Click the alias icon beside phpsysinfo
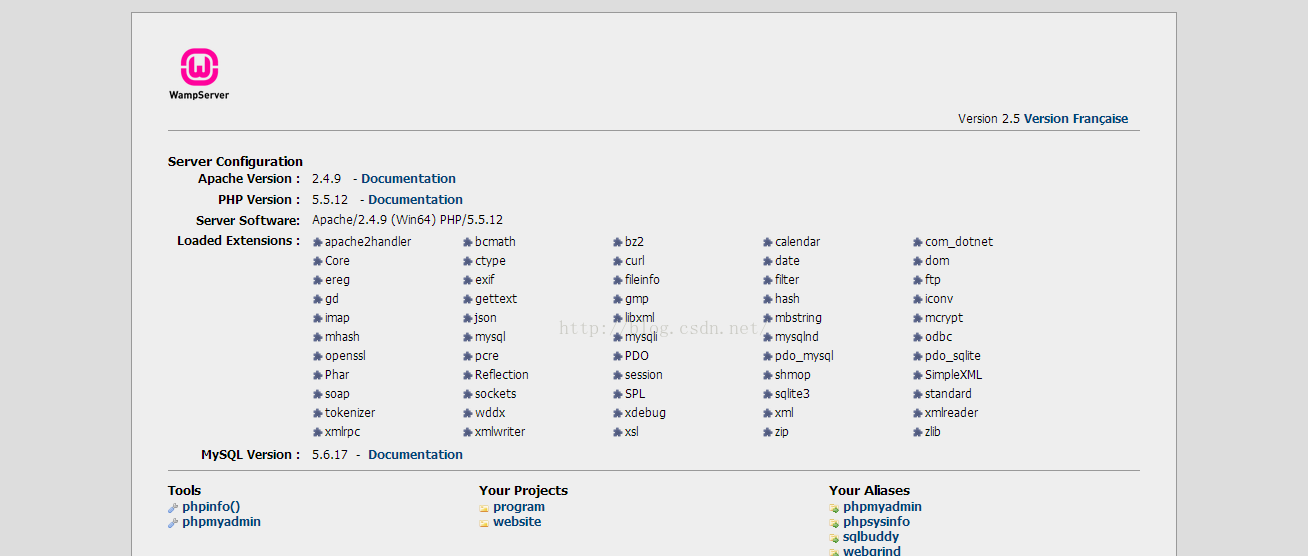This screenshot has width=1308, height=556. [x=834, y=523]
